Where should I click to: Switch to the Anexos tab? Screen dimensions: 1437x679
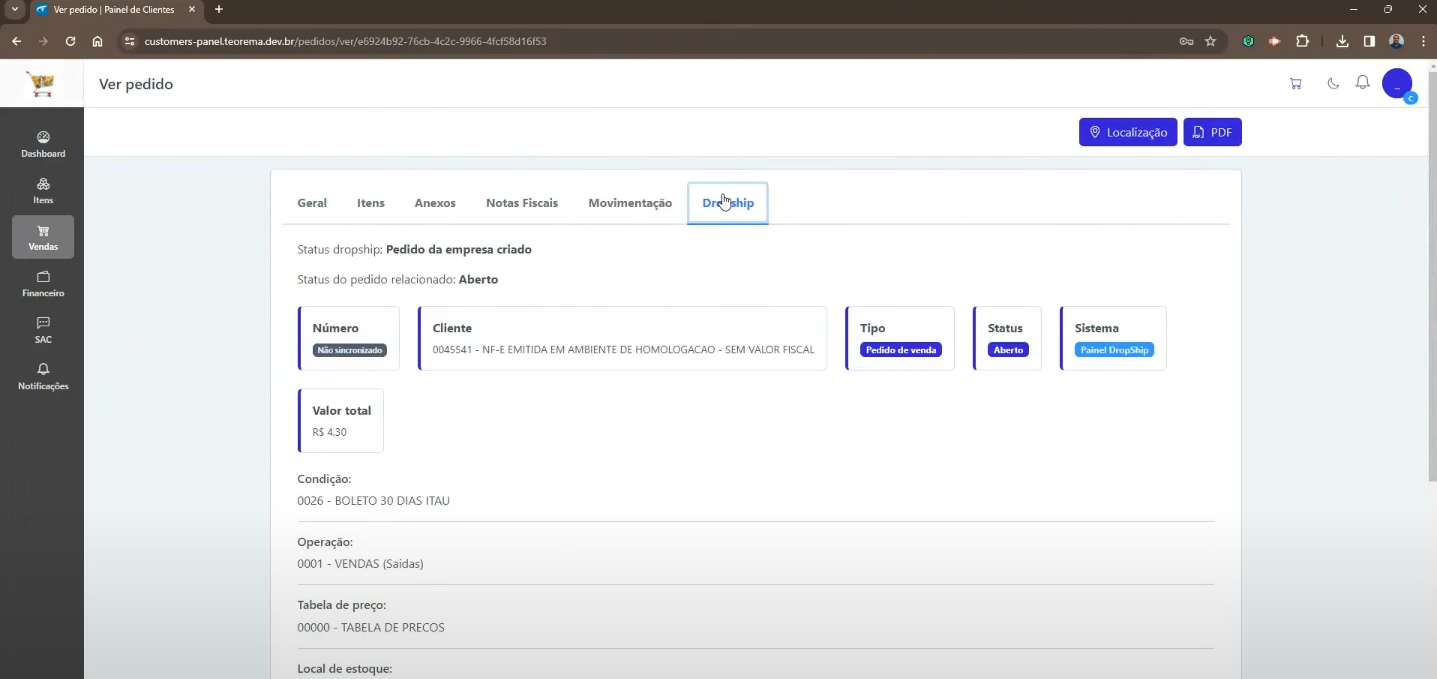pyautogui.click(x=435, y=203)
